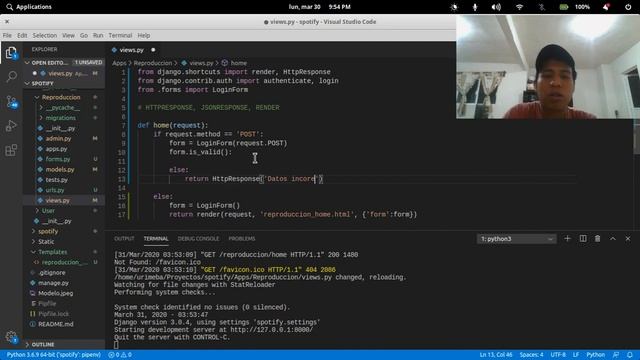Open the Explorer view in activity bar
Image resolution: width=640 pixels, height=360 pixels.
click(x=11, y=53)
